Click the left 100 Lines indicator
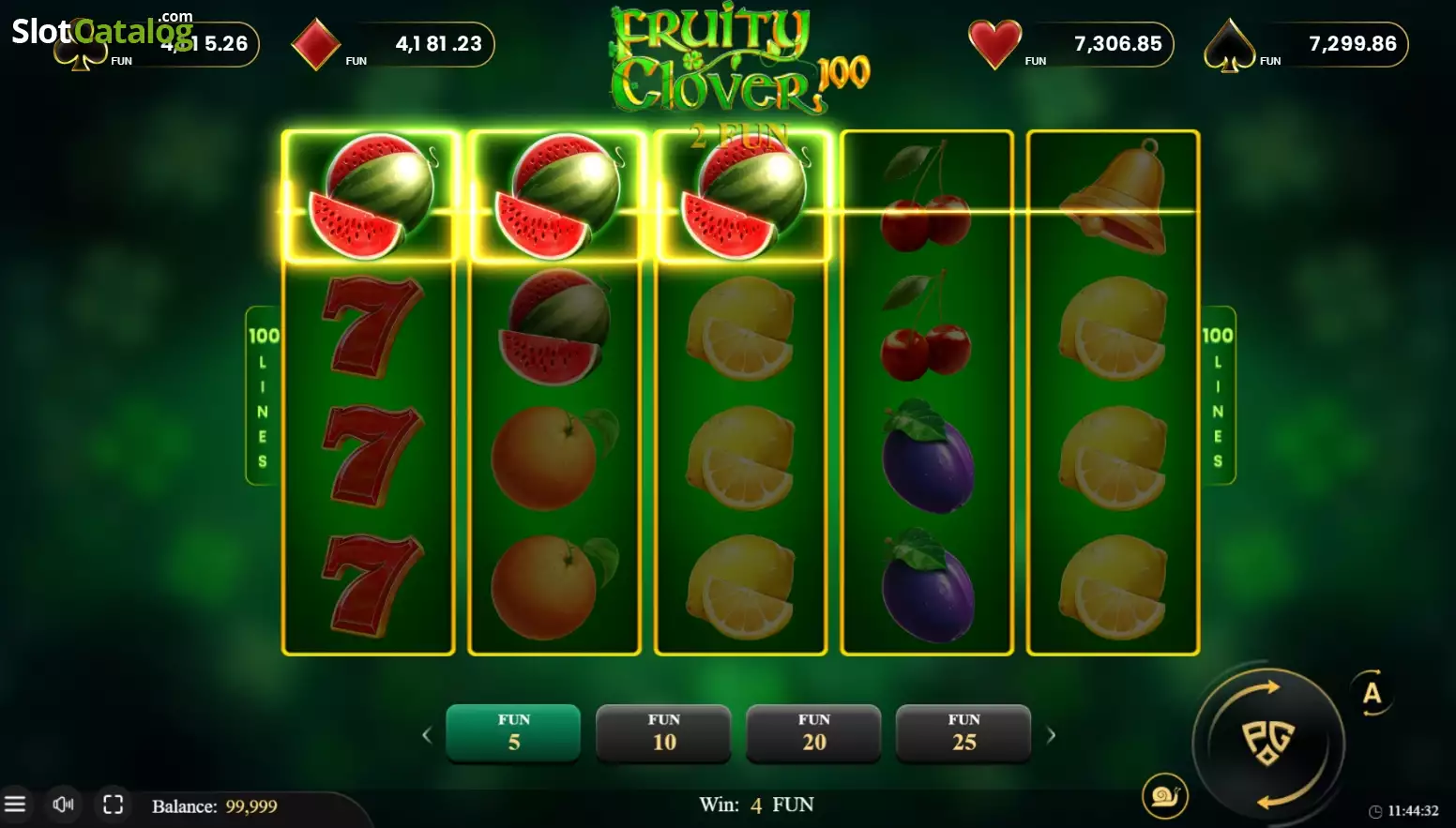Viewport: 1456px width, 828px height. click(x=264, y=396)
